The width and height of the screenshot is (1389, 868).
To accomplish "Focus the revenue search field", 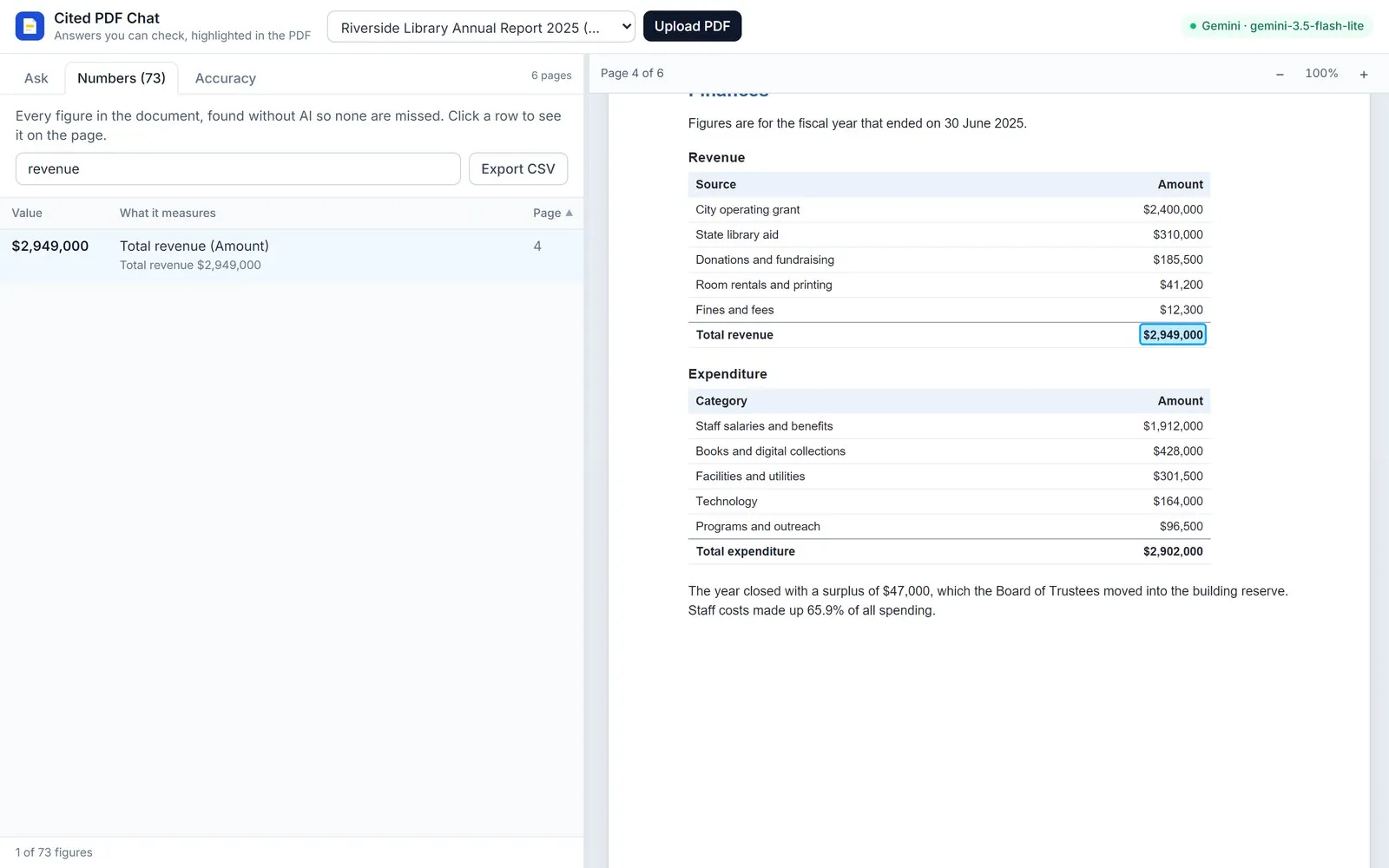I will [x=238, y=168].
